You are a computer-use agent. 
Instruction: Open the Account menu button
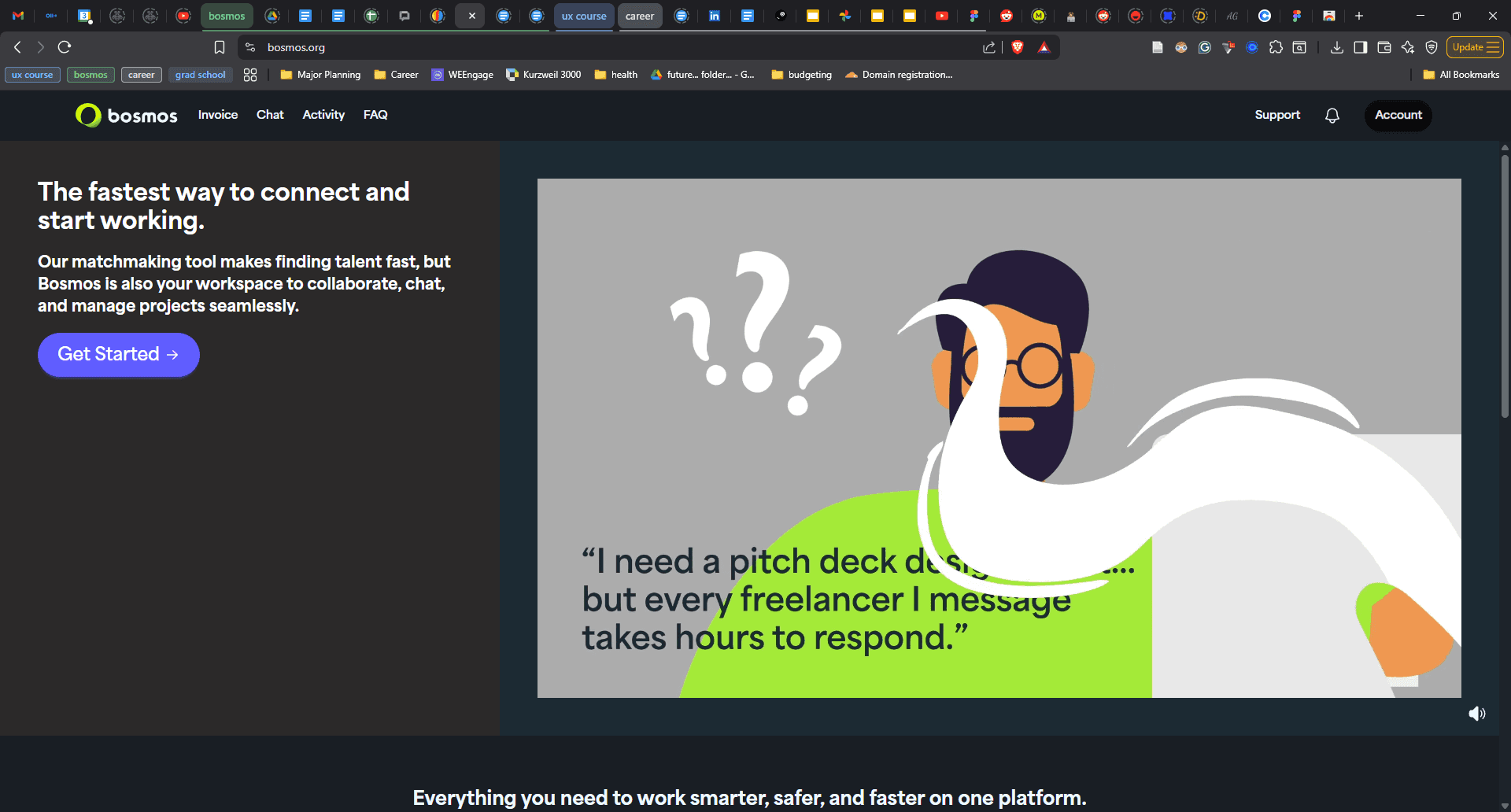(1398, 116)
